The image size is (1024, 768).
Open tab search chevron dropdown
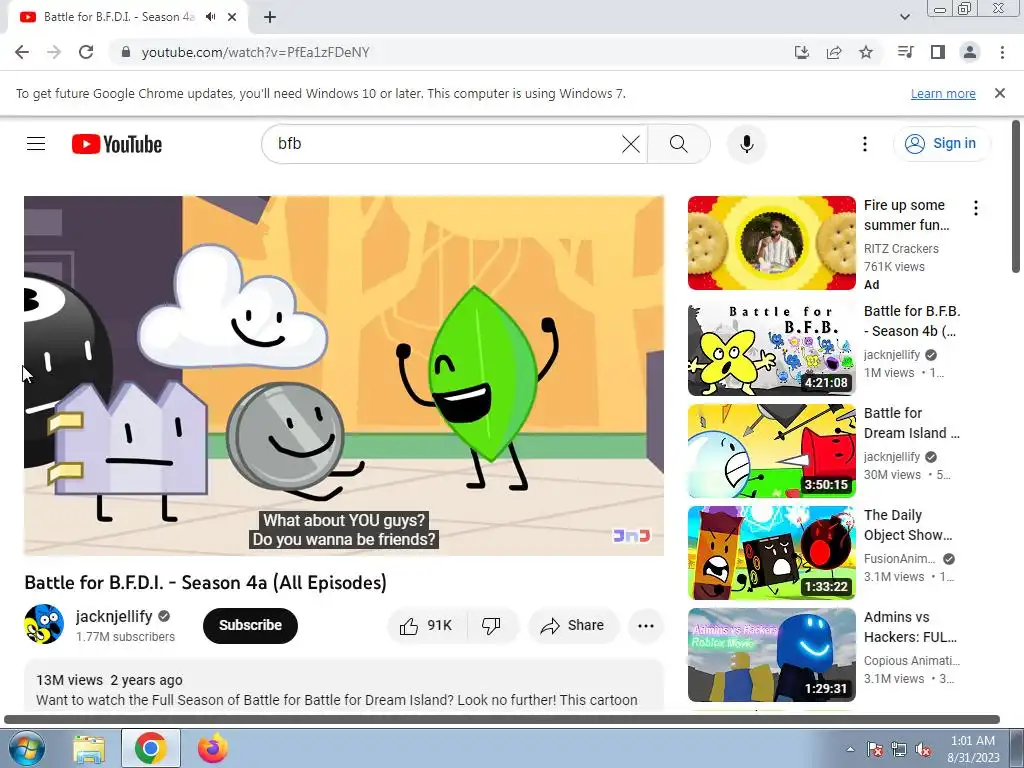click(x=905, y=17)
